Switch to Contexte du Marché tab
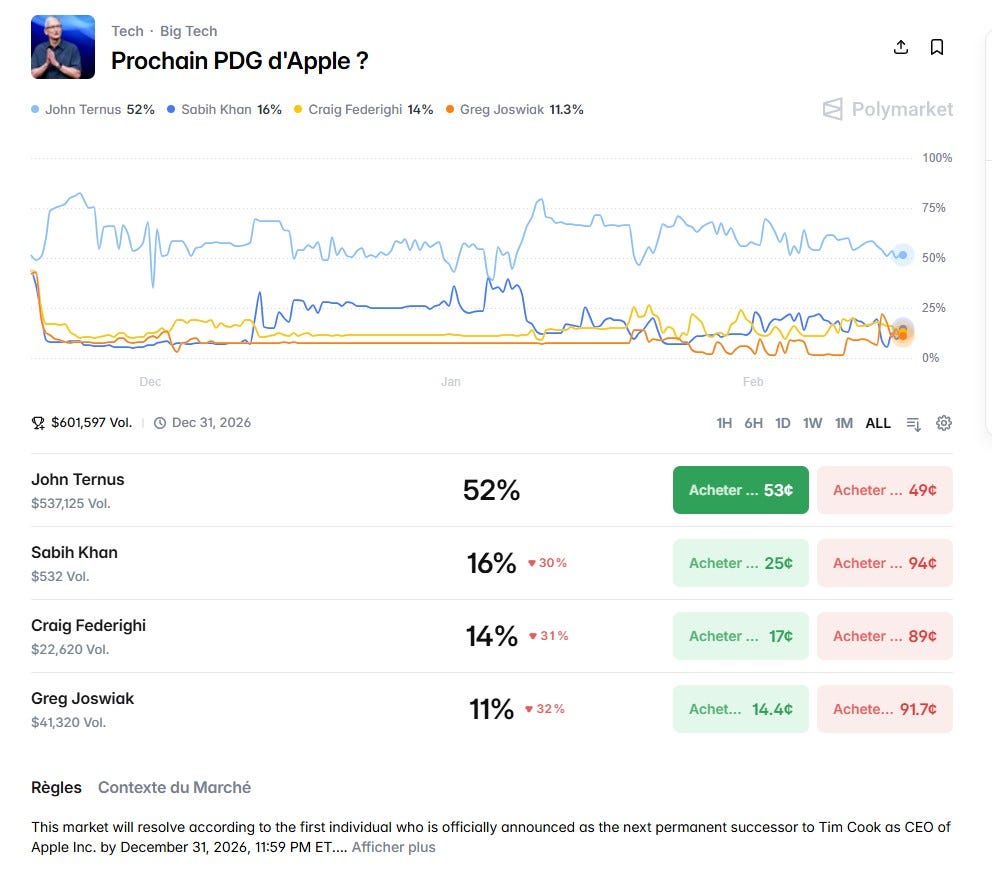The height and width of the screenshot is (878, 992). (x=175, y=788)
